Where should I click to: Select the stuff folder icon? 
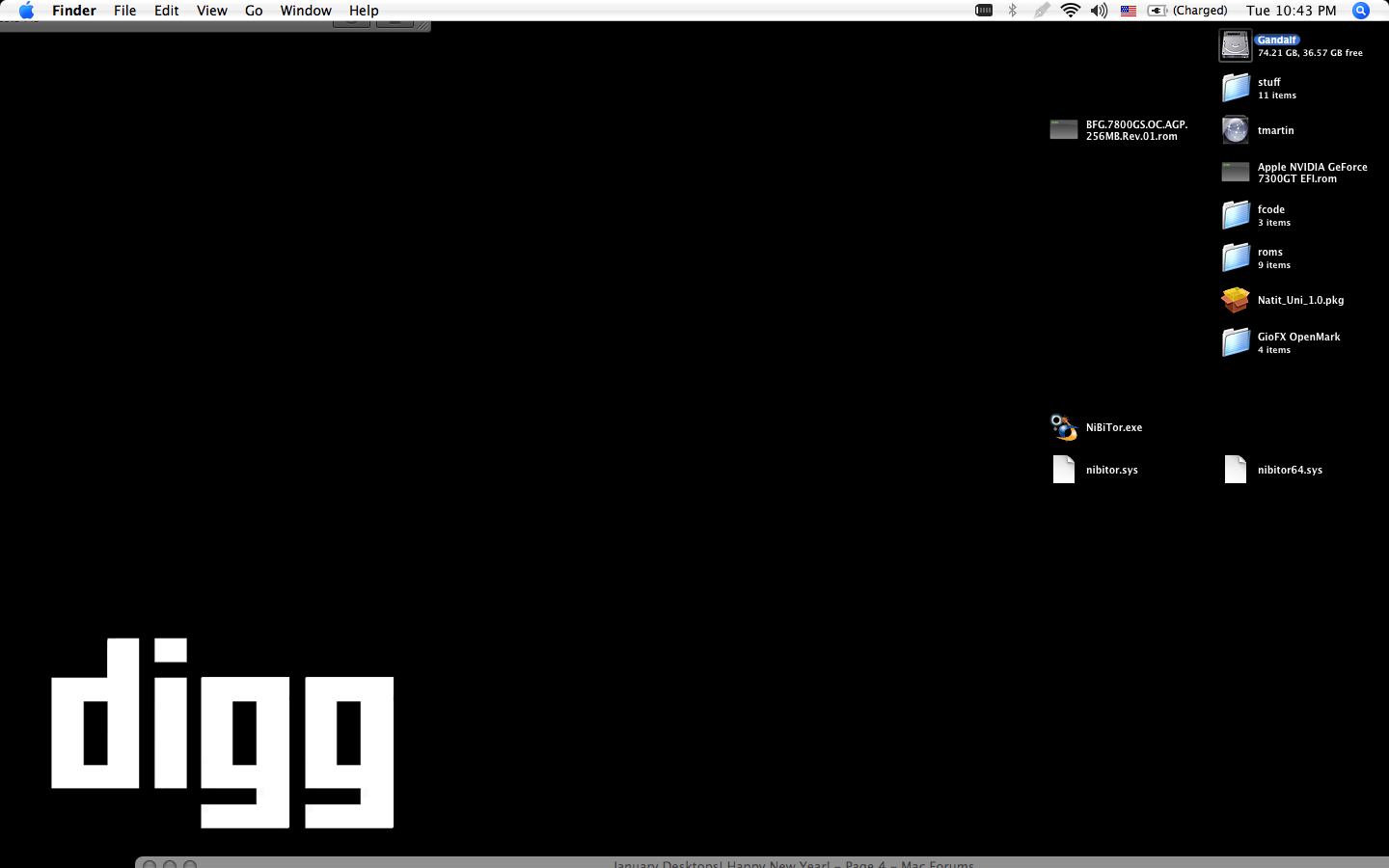(x=1236, y=88)
